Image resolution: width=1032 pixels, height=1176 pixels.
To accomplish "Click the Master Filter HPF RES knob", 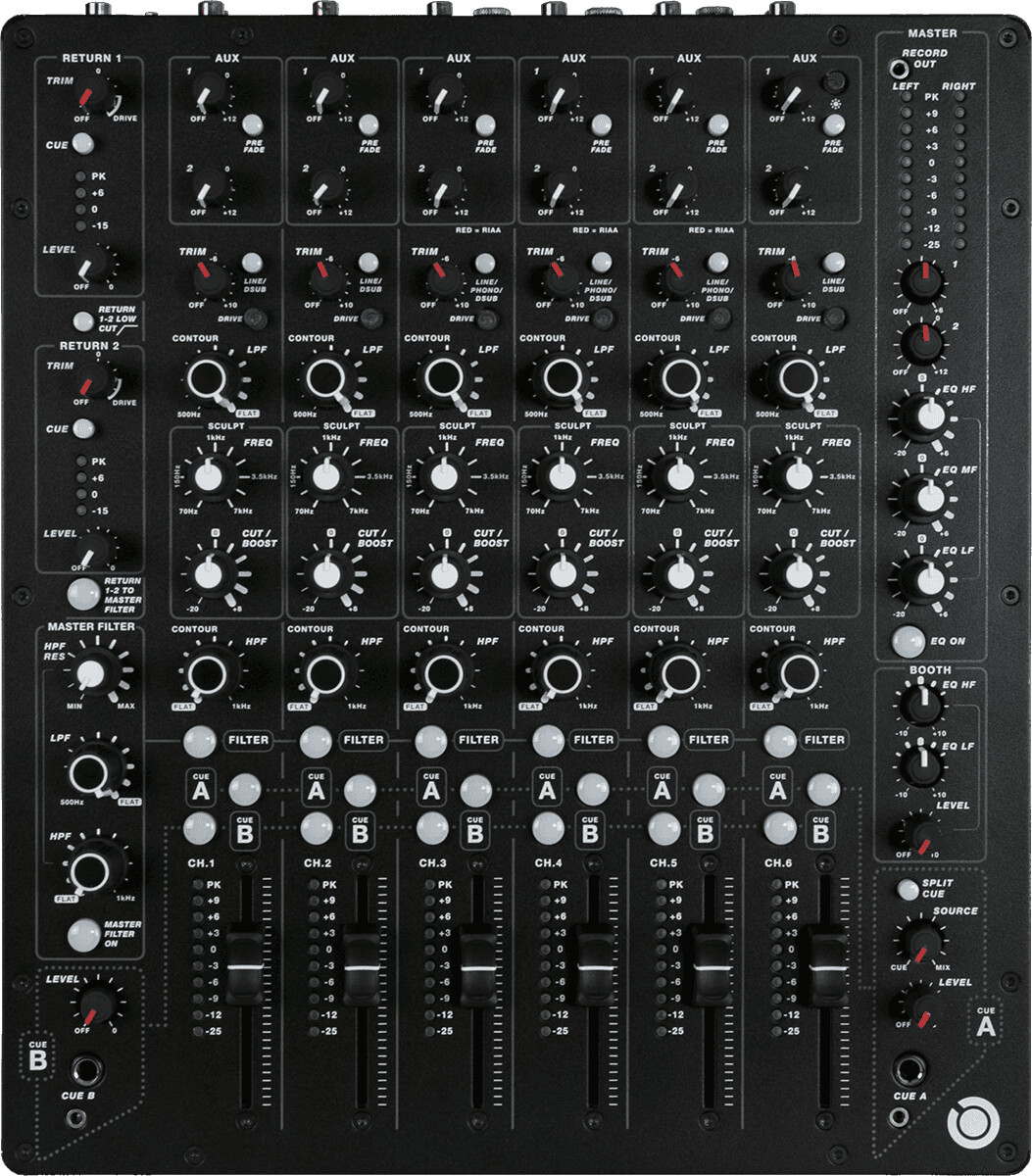I will pyautogui.click(x=92, y=672).
